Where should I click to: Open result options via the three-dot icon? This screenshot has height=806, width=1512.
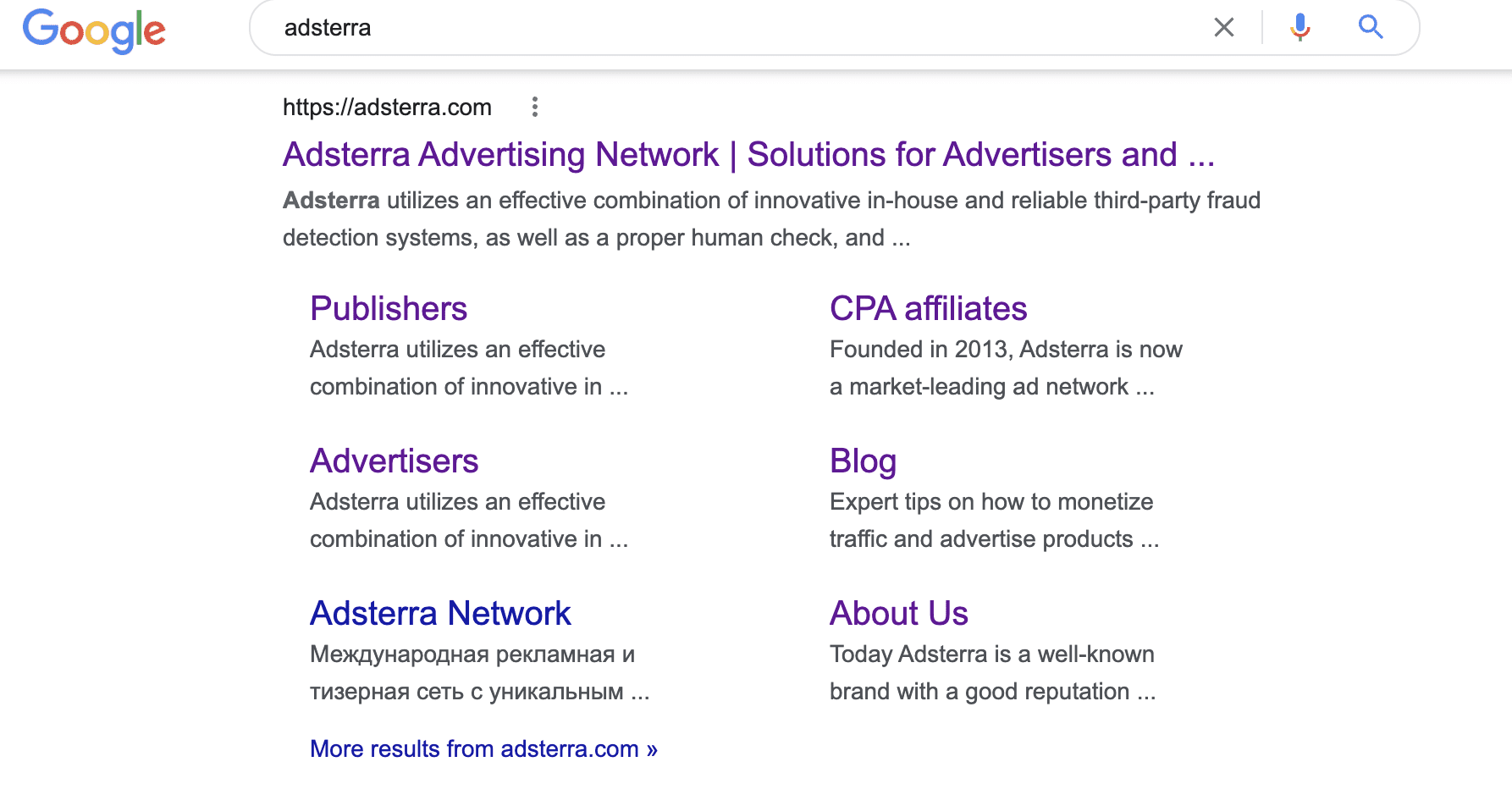click(536, 107)
